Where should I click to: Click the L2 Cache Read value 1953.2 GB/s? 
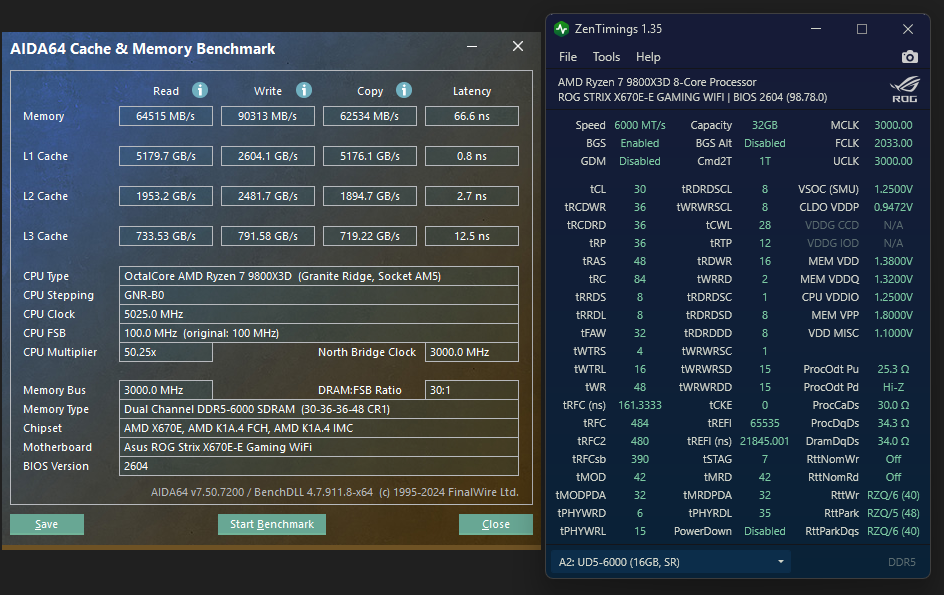(x=166, y=196)
